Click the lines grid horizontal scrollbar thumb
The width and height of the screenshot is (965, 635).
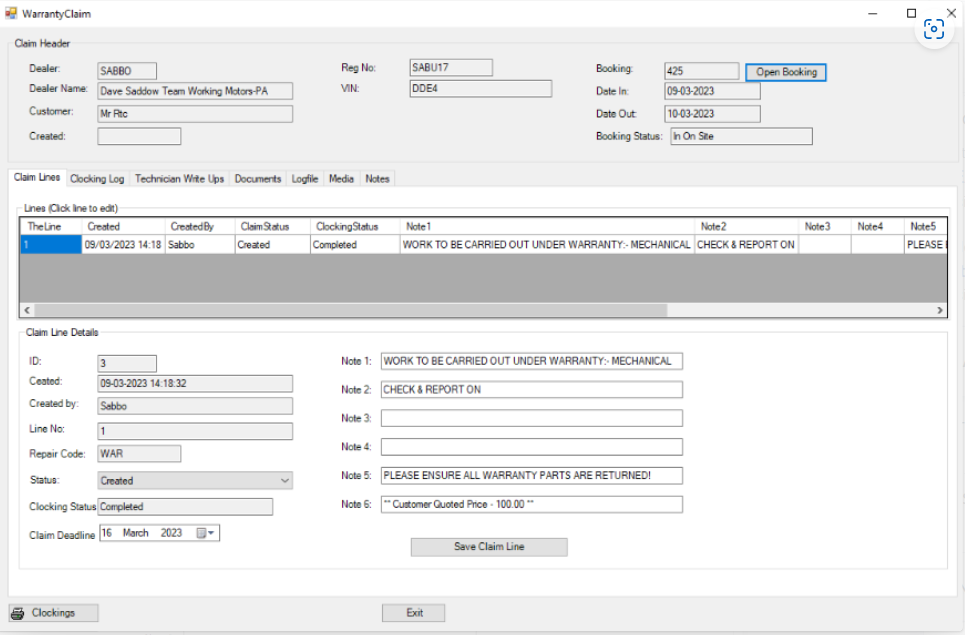point(351,310)
